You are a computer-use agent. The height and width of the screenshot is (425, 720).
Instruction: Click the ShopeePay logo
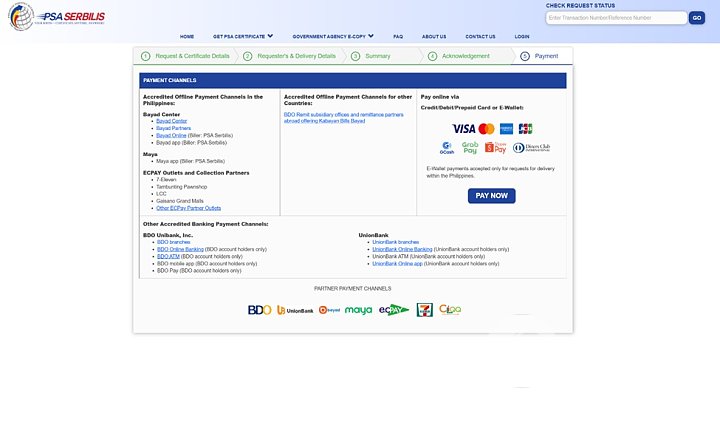[x=495, y=147]
